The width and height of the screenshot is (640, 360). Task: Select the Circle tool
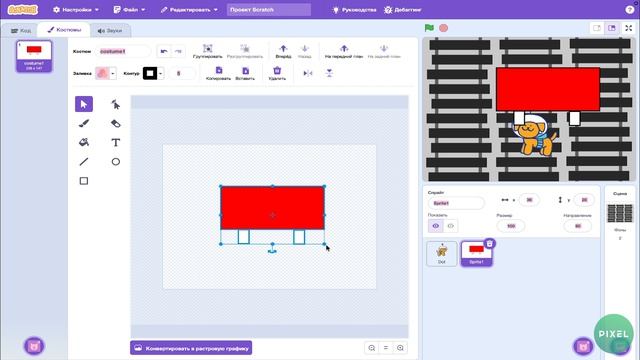point(116,162)
